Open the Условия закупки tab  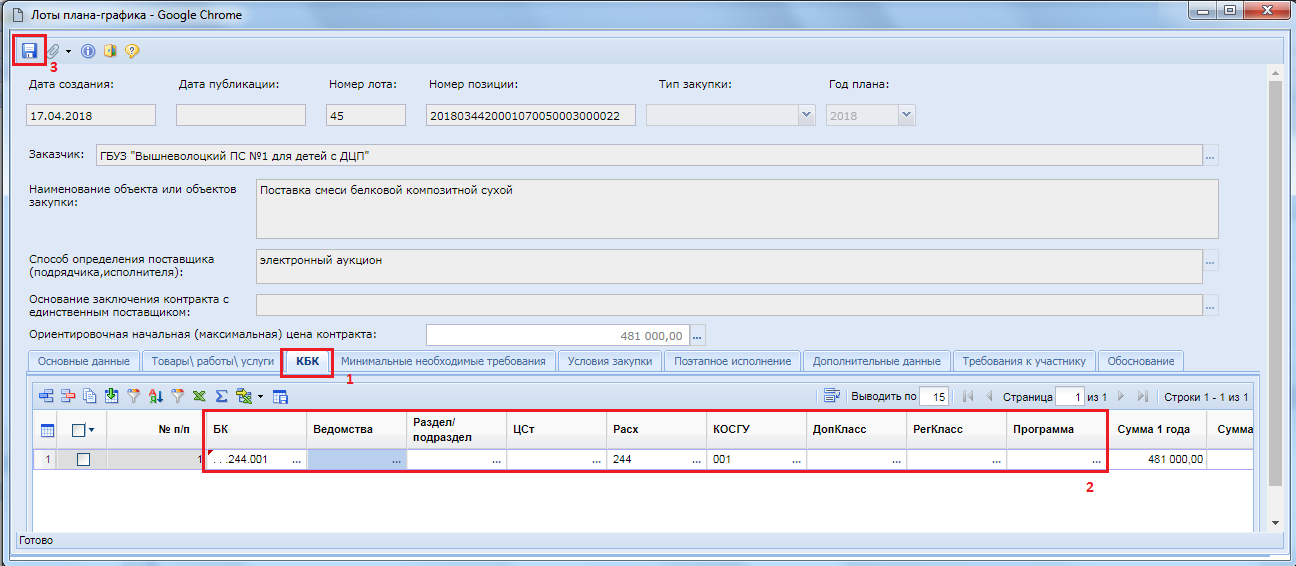(x=610, y=361)
